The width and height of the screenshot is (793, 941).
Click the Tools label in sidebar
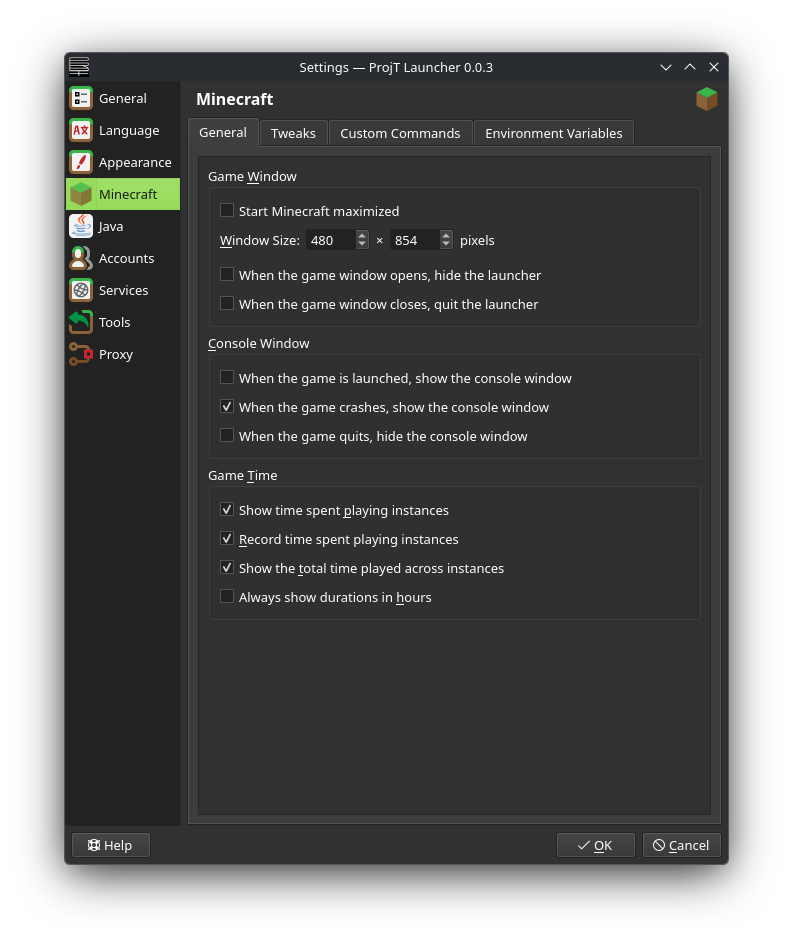[x=115, y=322]
